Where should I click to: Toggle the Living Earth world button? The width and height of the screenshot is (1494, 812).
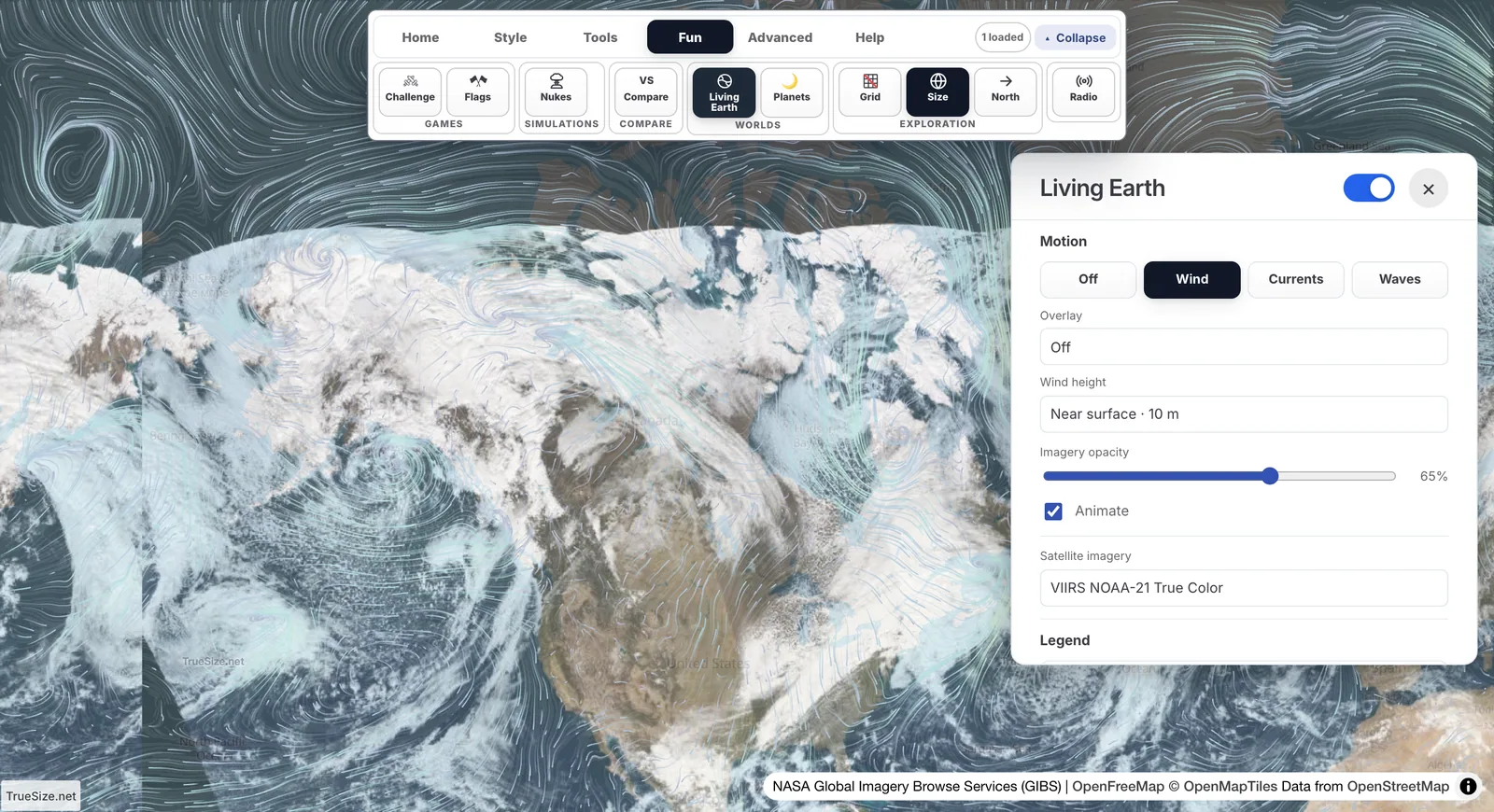[724, 92]
